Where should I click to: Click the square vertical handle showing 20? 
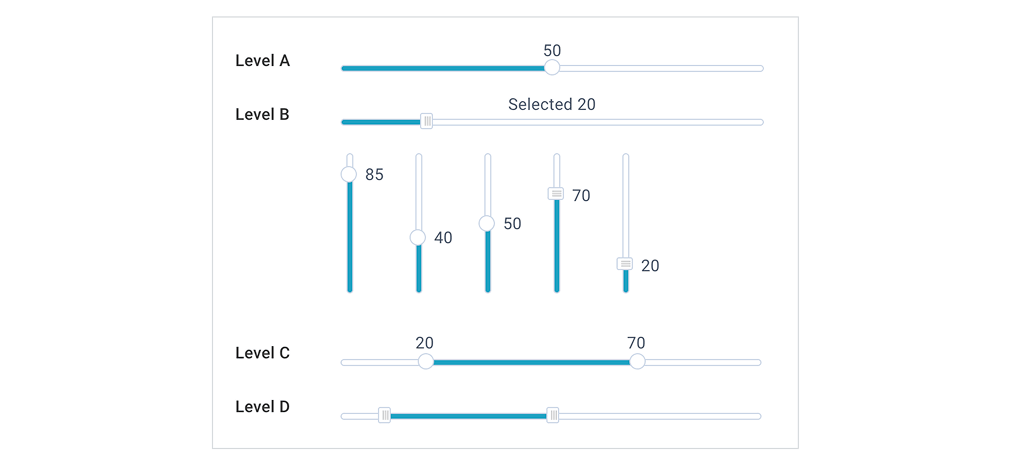(x=625, y=264)
